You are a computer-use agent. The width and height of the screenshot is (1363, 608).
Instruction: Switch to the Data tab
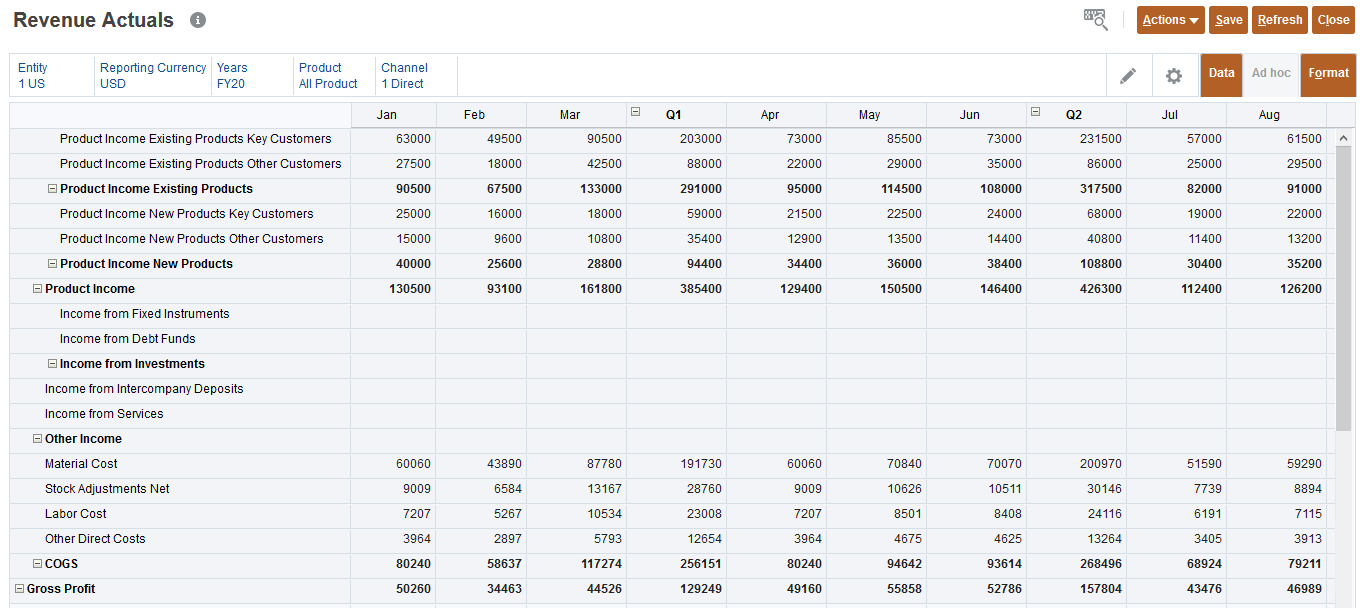click(1221, 73)
